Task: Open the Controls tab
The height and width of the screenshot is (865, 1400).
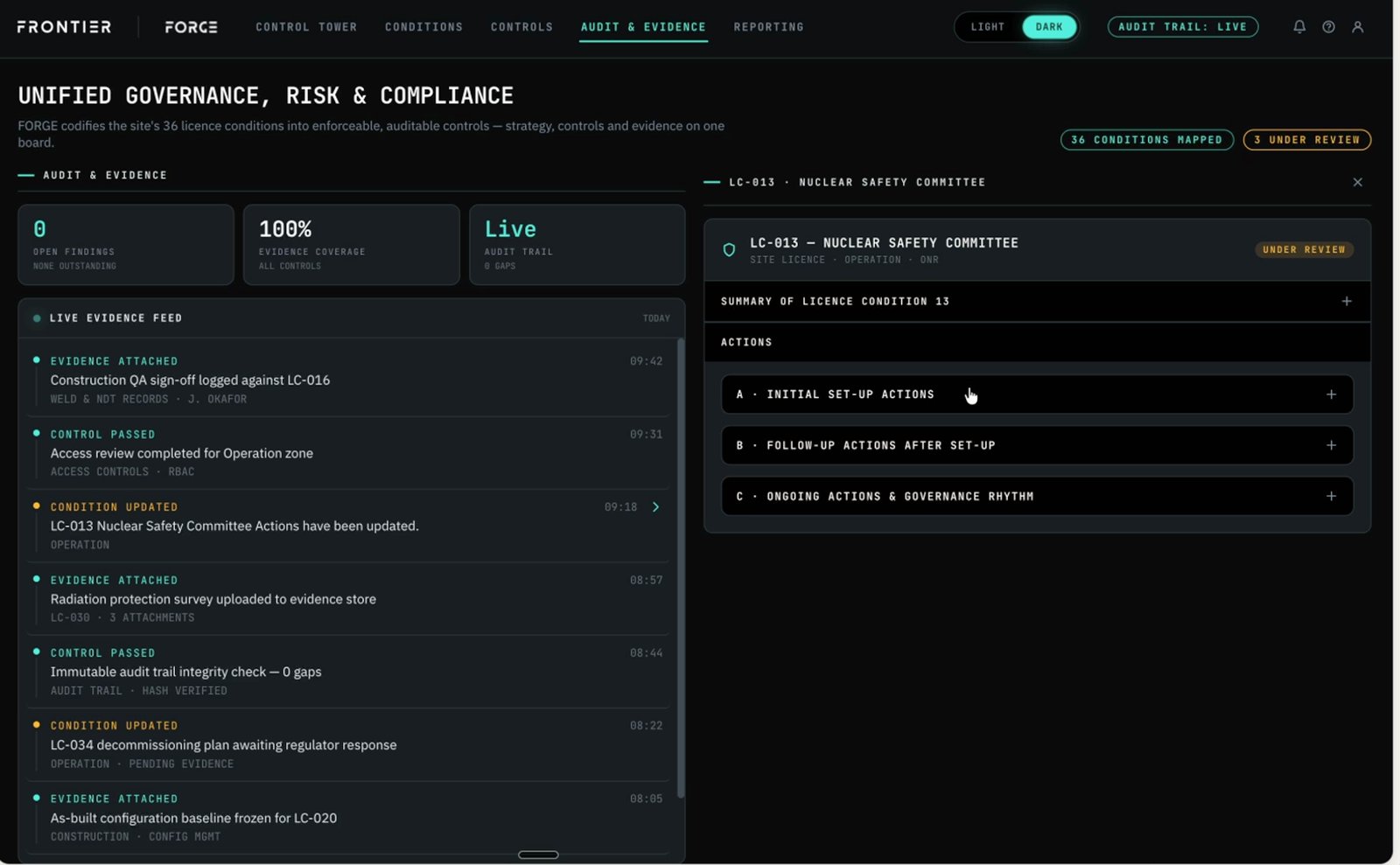Action: coord(521,27)
